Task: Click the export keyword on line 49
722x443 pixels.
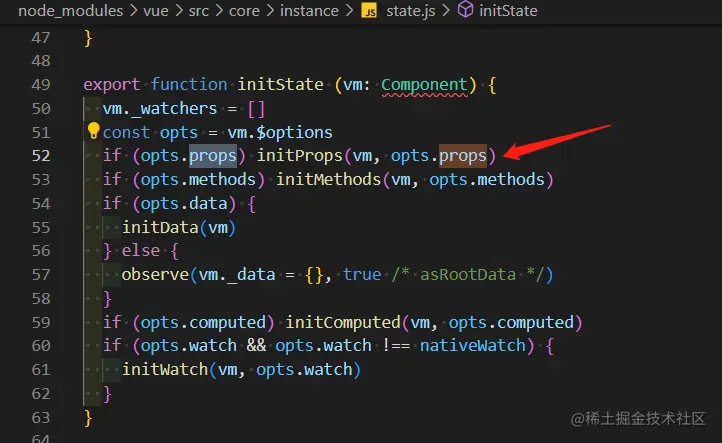Action: (111, 85)
